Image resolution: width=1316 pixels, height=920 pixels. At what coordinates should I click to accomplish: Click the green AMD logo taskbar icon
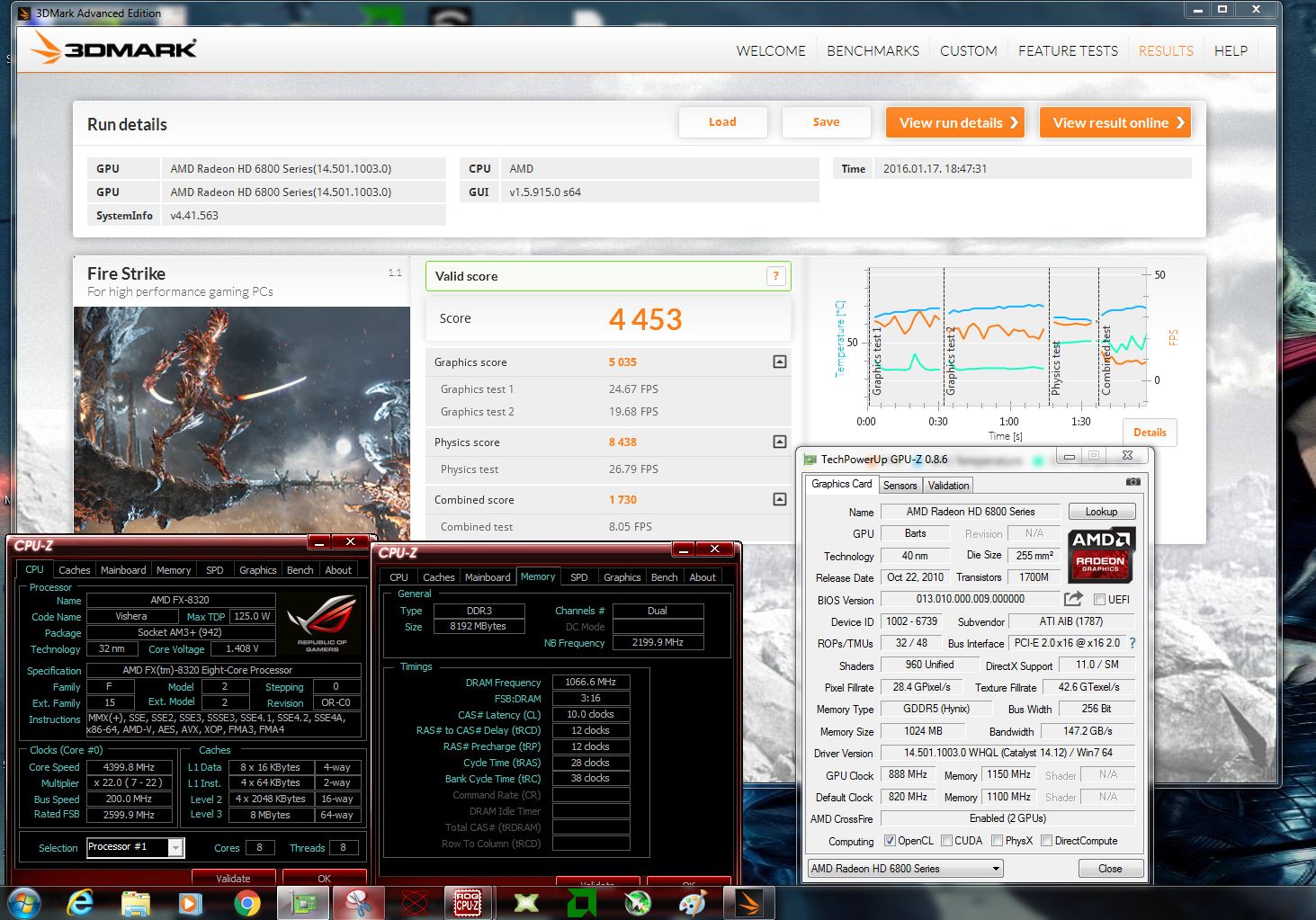pyautogui.click(x=582, y=903)
